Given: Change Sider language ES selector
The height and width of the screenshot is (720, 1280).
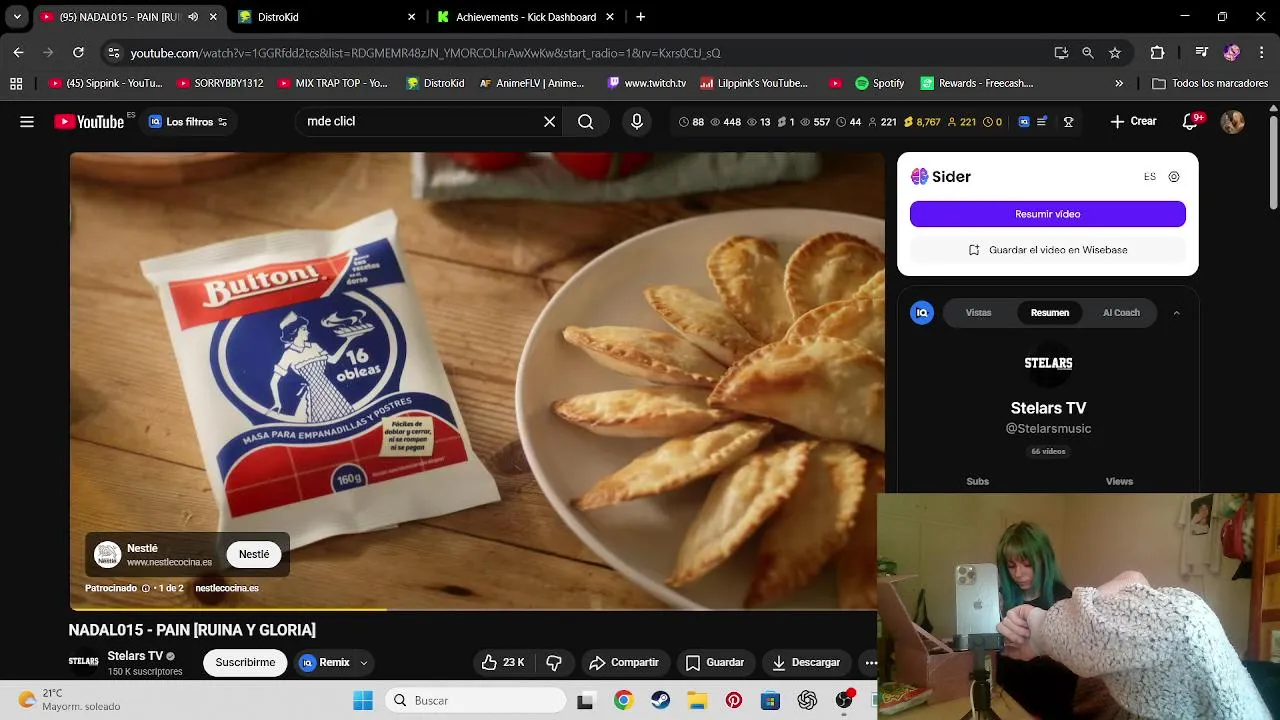Looking at the screenshot, I should click(1150, 177).
